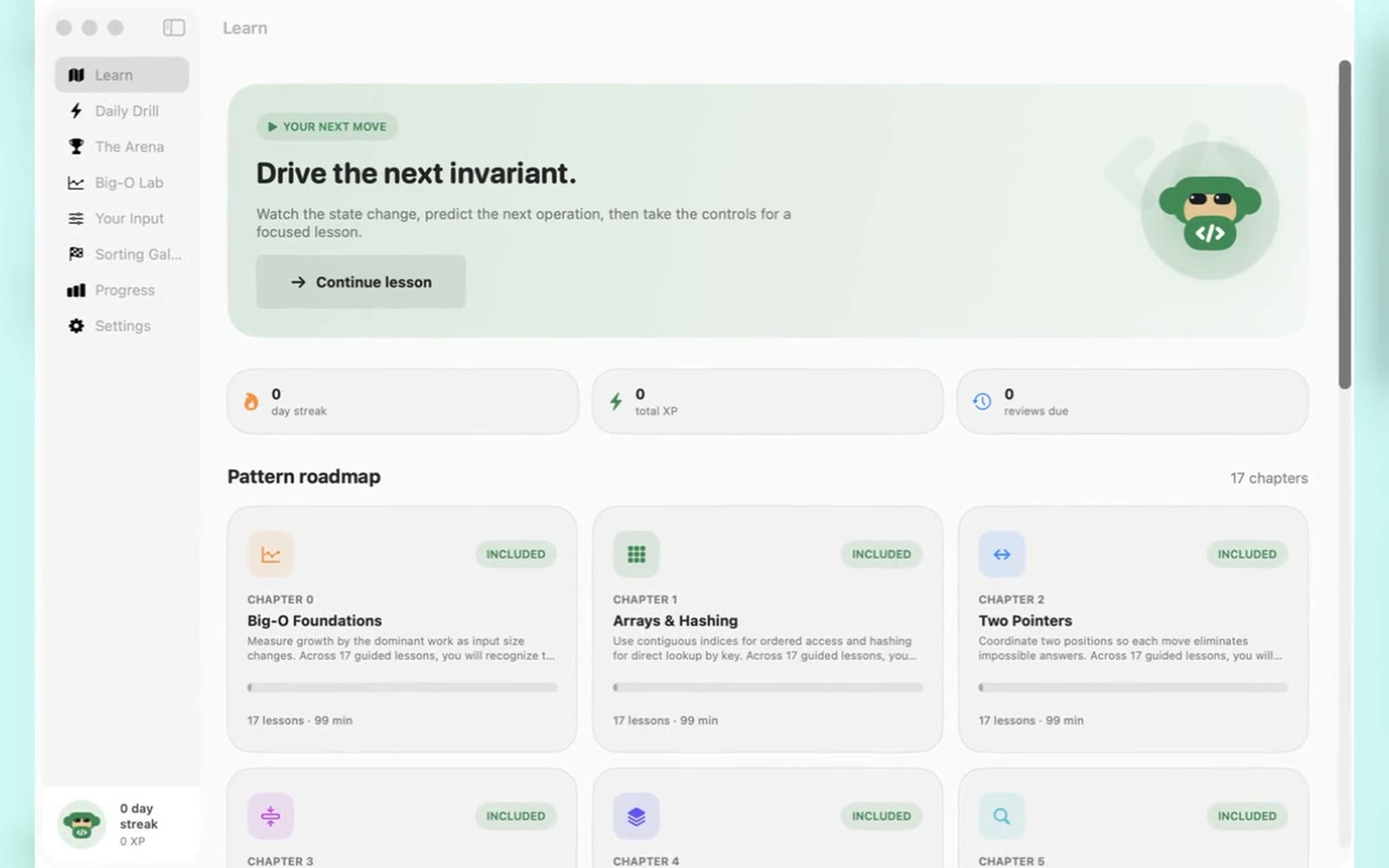This screenshot has width=1389, height=868.
Task: Click INCLUDED badge on Big-O Foundations card
Action: (516, 554)
